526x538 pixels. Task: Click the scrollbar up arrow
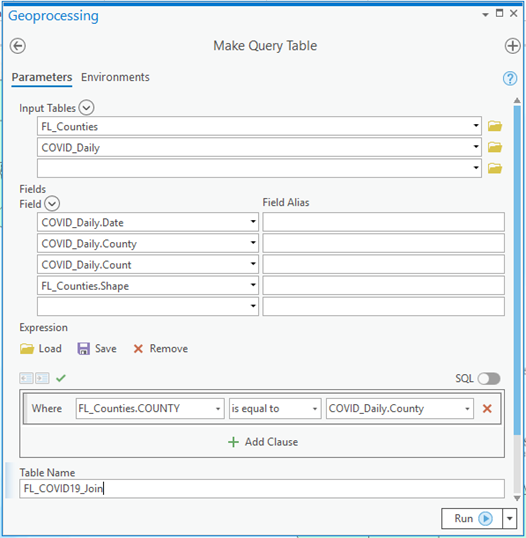[x=517, y=101]
